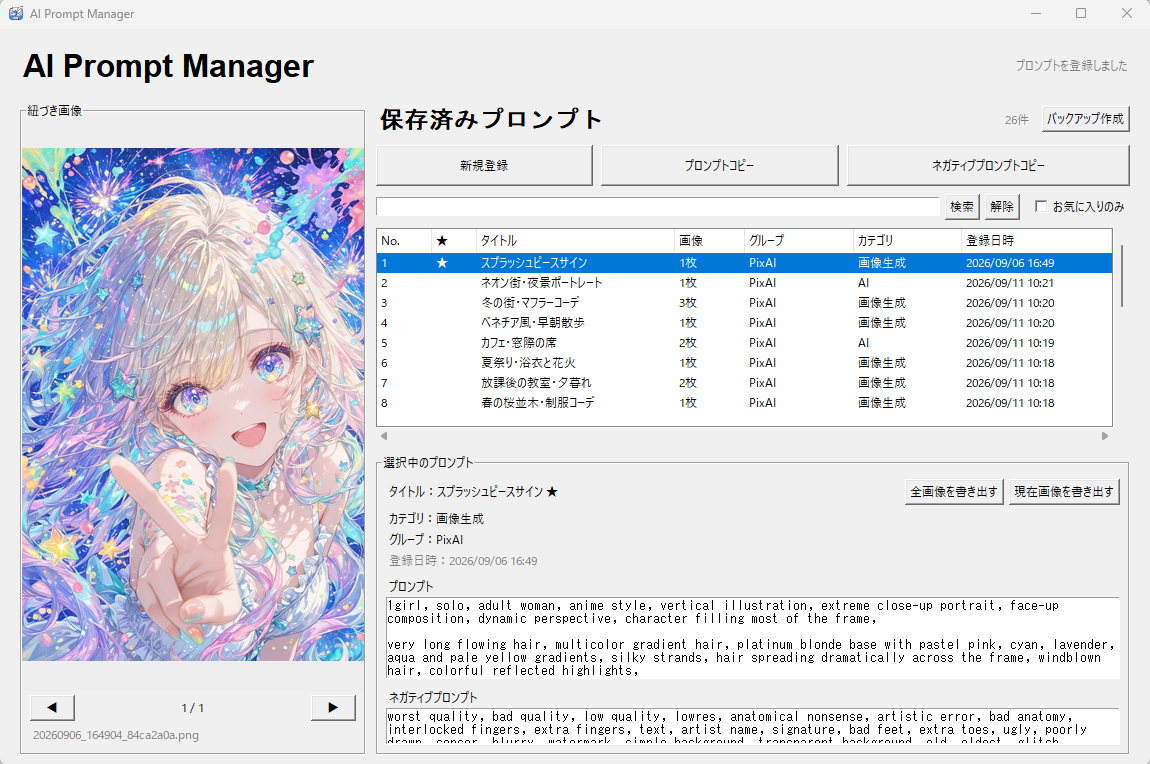Select the 夏祭り・浴衣と花火 row
This screenshot has width=1150, height=764.
pyautogui.click(x=744, y=363)
